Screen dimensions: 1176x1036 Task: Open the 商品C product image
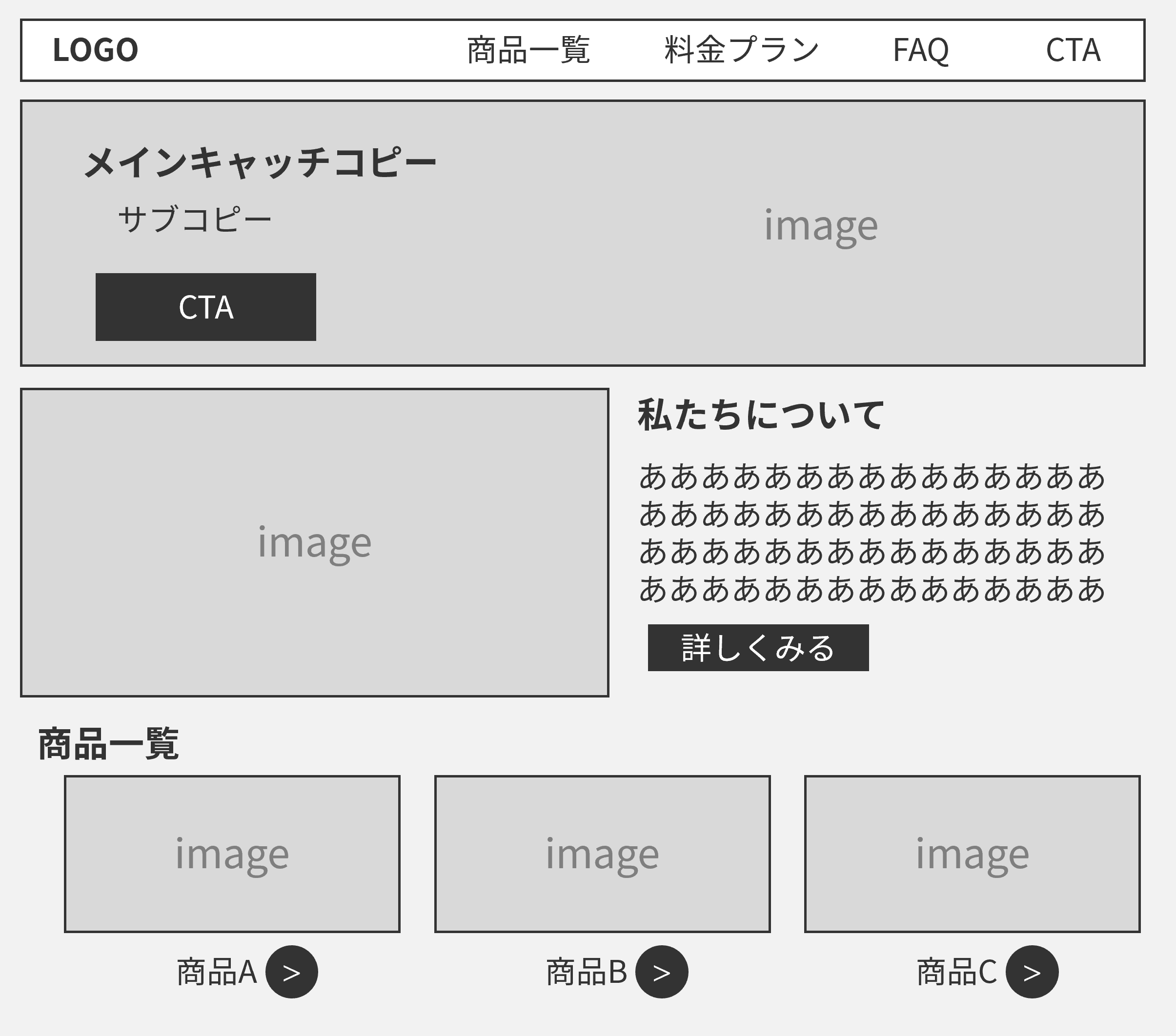(x=973, y=853)
